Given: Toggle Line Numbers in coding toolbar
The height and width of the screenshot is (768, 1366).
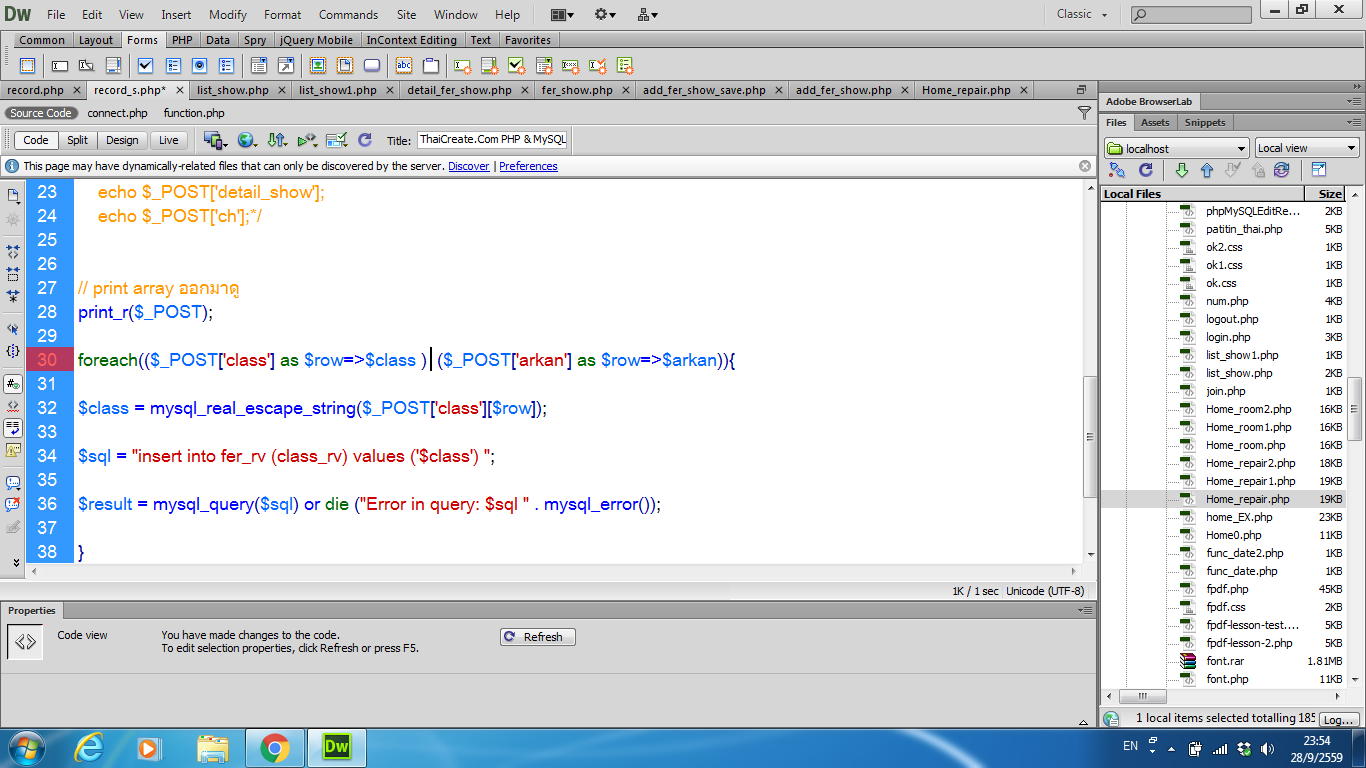Looking at the screenshot, I should click(13, 383).
